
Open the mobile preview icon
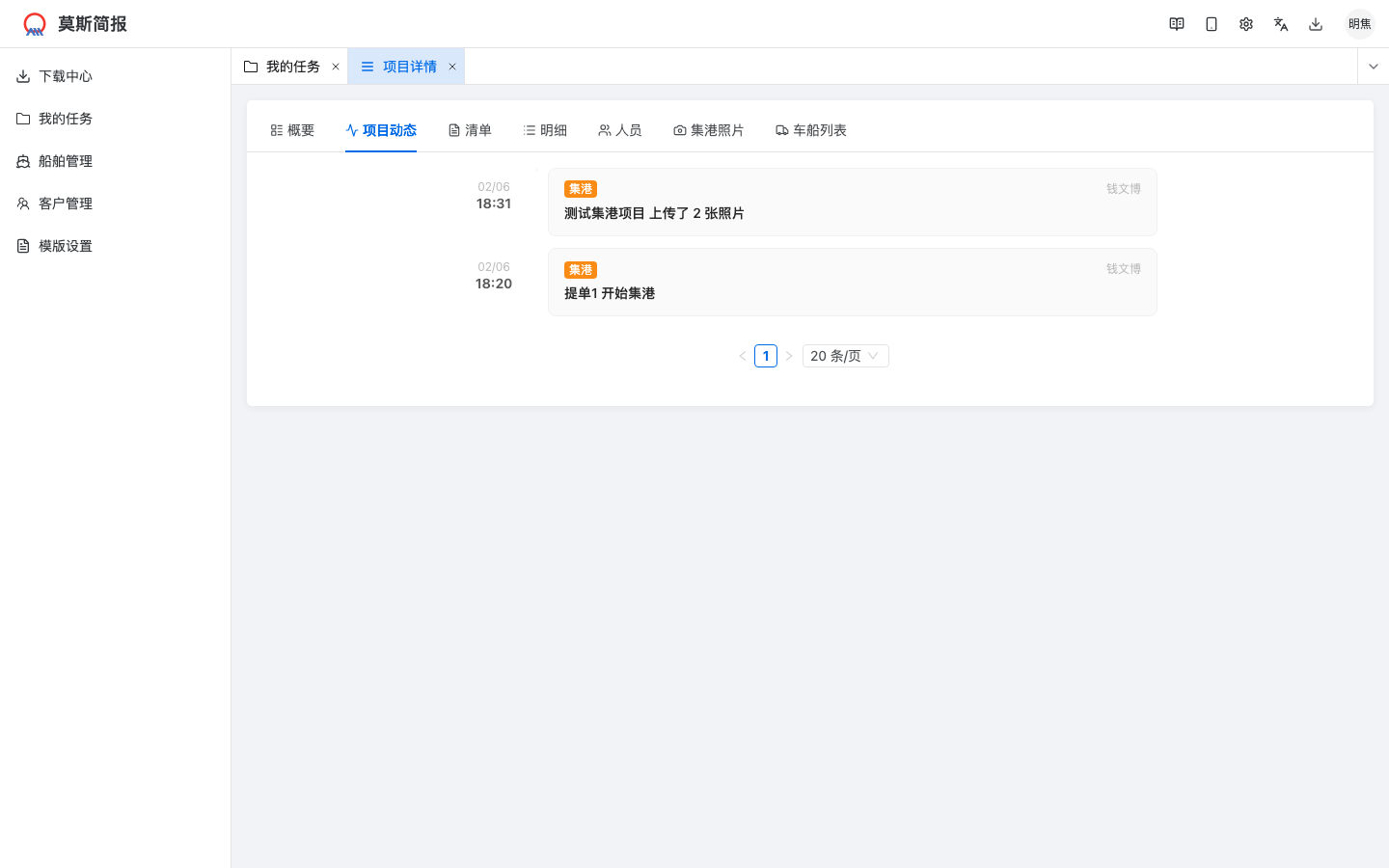coord(1211,23)
